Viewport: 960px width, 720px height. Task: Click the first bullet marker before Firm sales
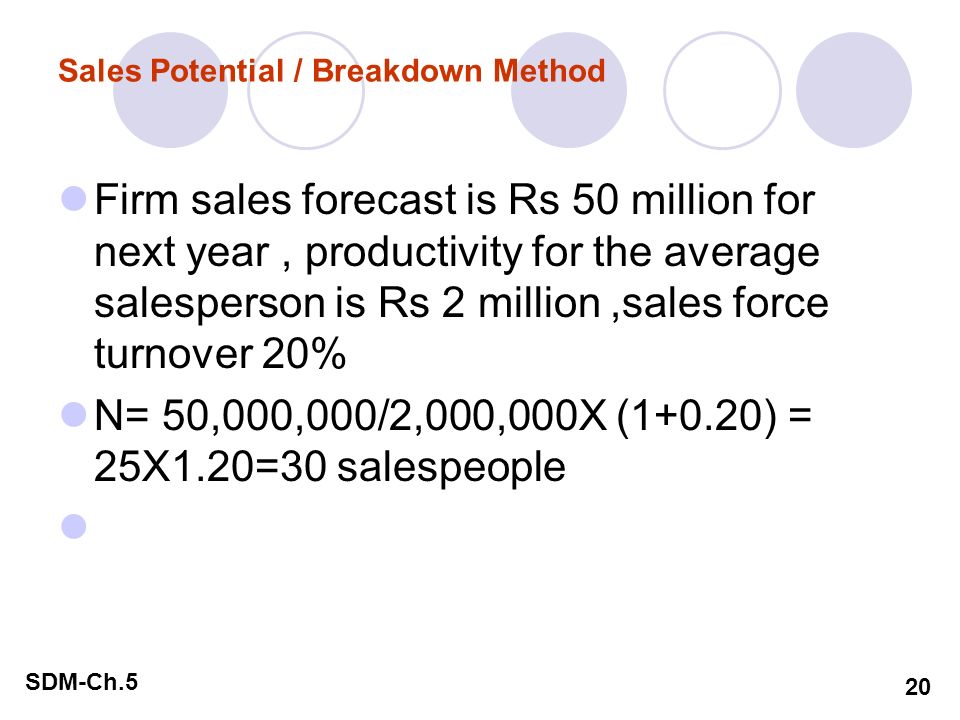(x=74, y=198)
